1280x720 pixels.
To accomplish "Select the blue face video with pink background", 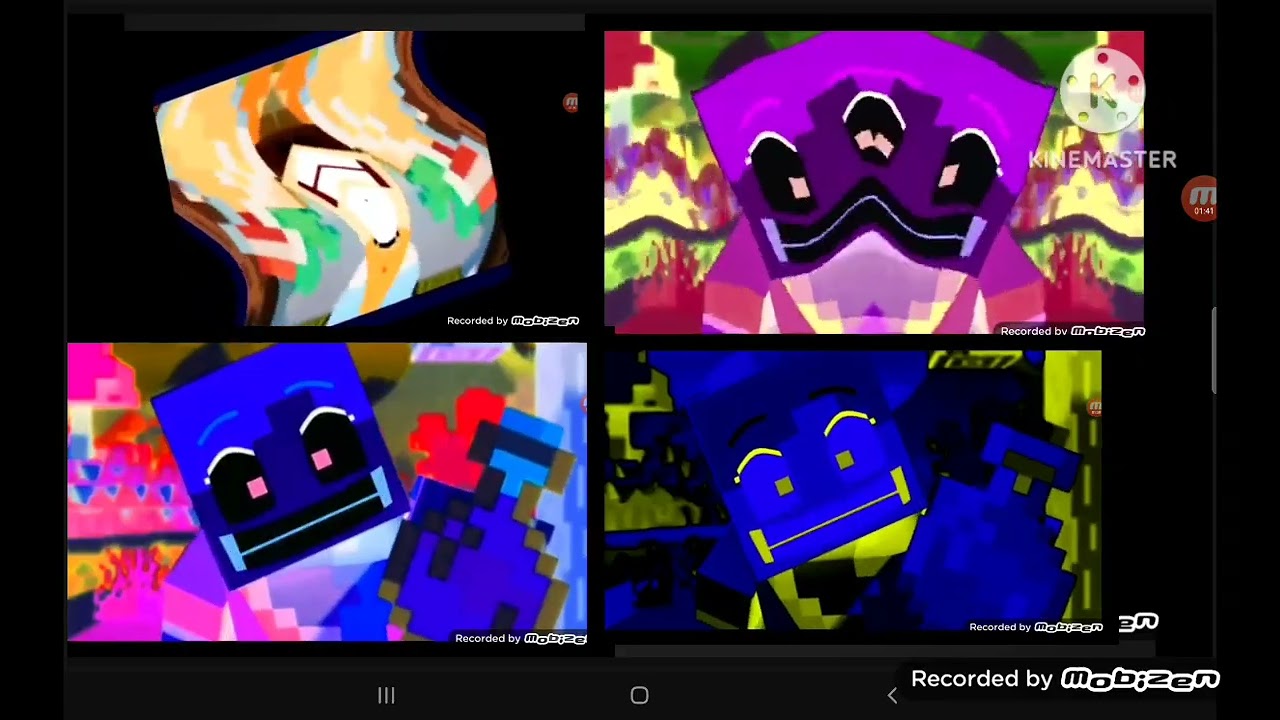I will (x=327, y=492).
